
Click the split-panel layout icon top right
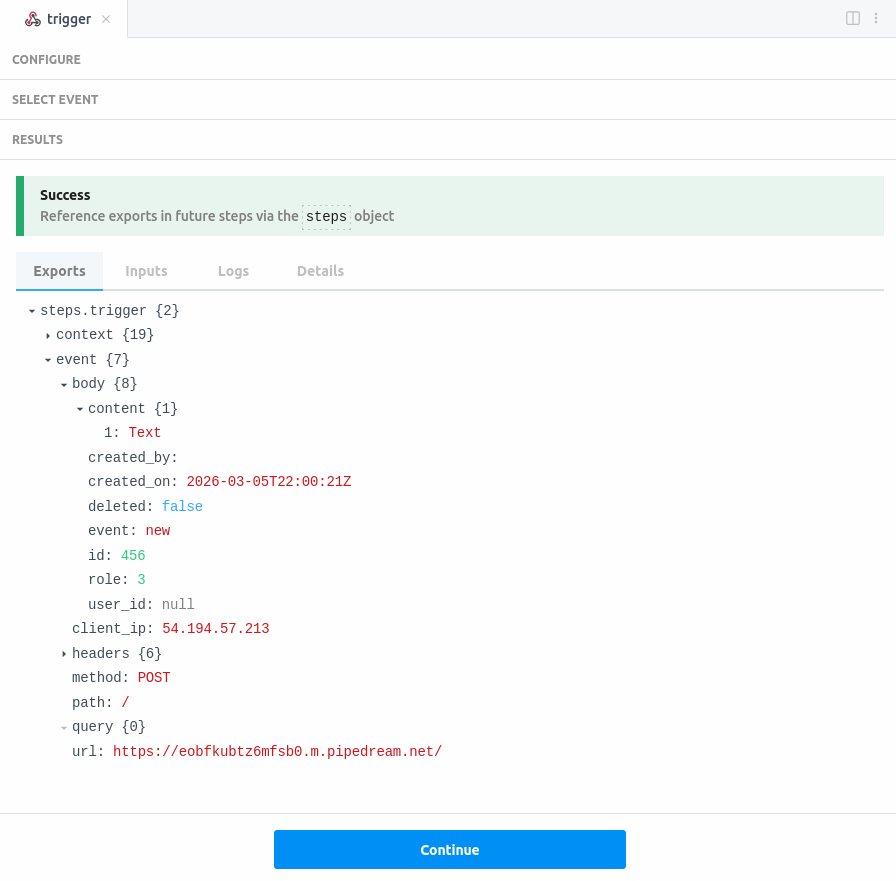[x=853, y=18]
